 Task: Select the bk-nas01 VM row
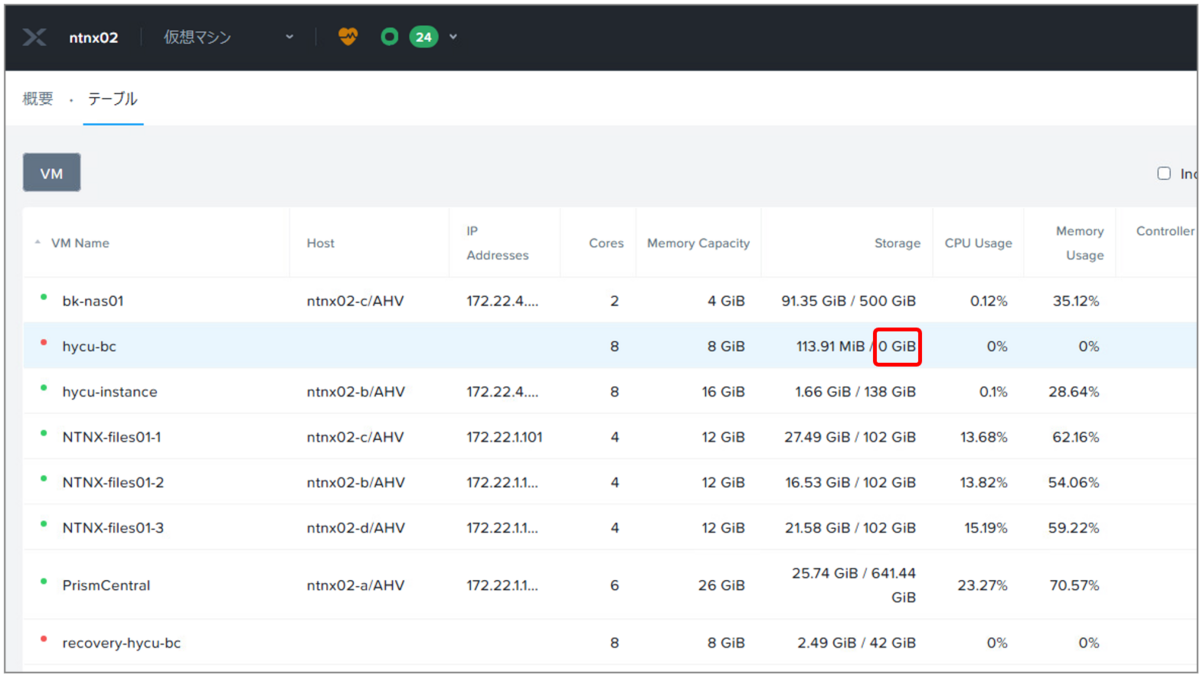pyautogui.click(x=610, y=301)
